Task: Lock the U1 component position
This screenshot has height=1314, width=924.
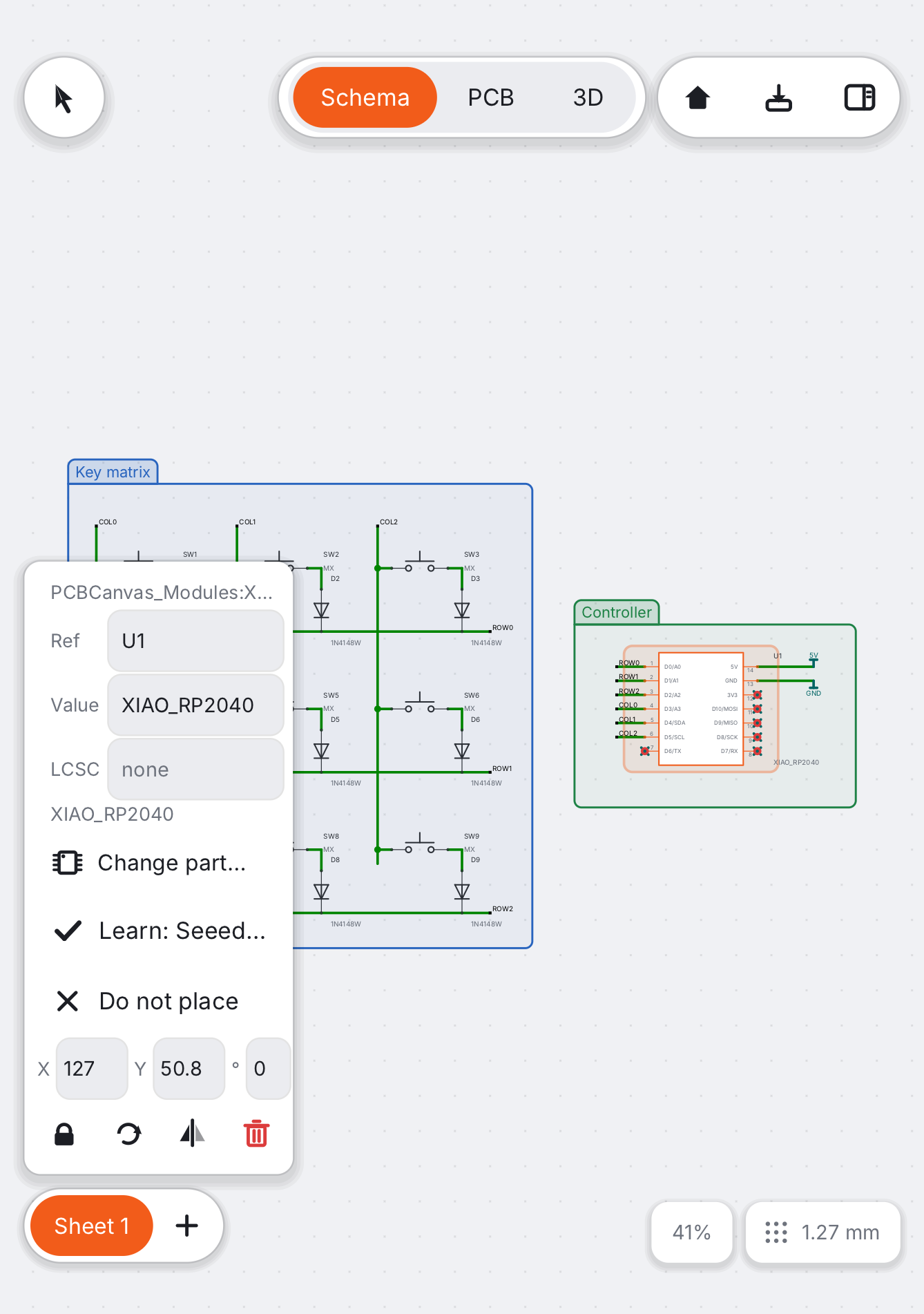Action: pyautogui.click(x=64, y=1134)
